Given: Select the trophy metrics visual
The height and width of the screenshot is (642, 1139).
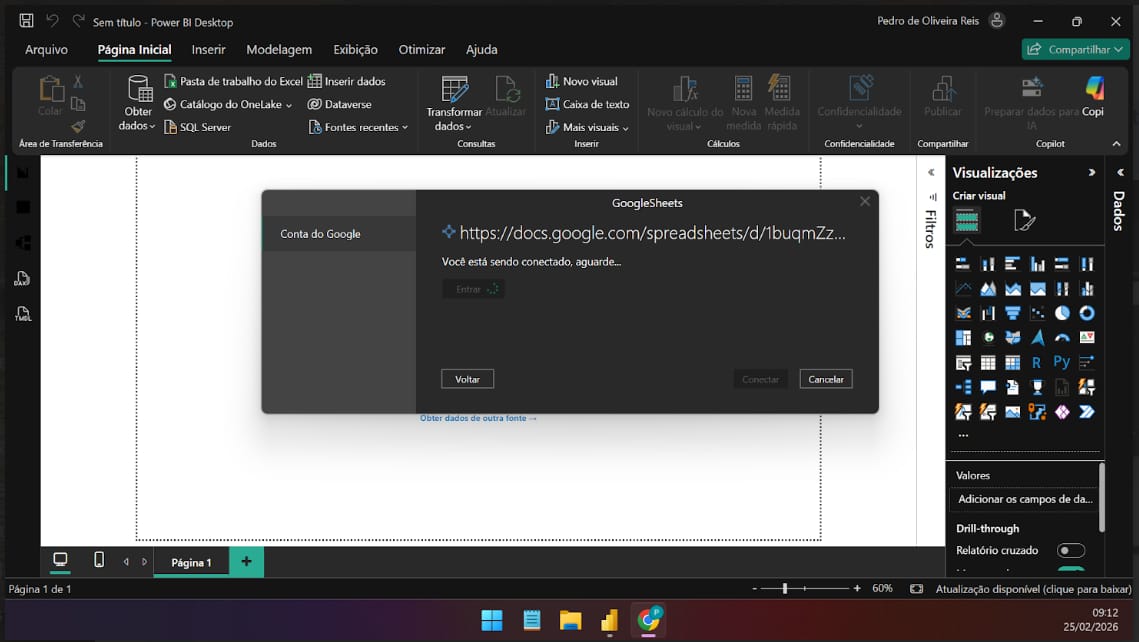Looking at the screenshot, I should click(1037, 387).
